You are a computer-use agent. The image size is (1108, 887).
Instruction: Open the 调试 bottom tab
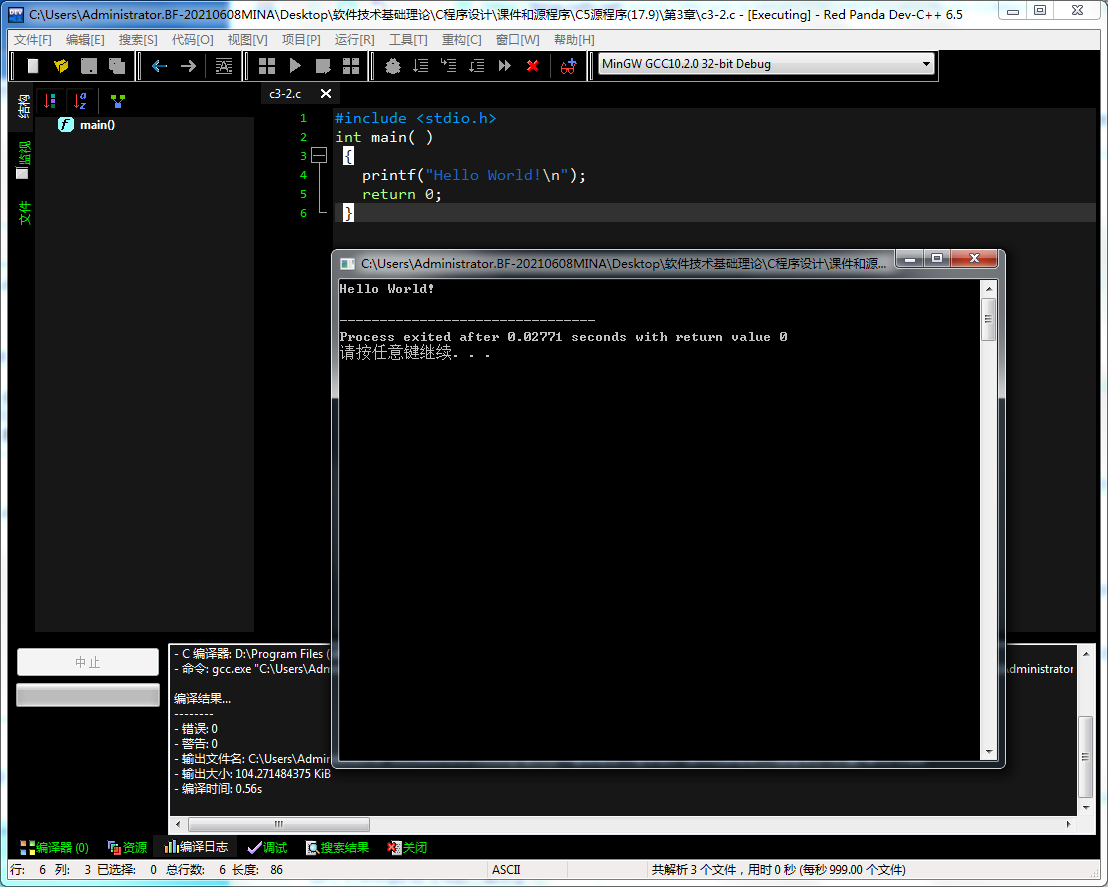tap(267, 847)
